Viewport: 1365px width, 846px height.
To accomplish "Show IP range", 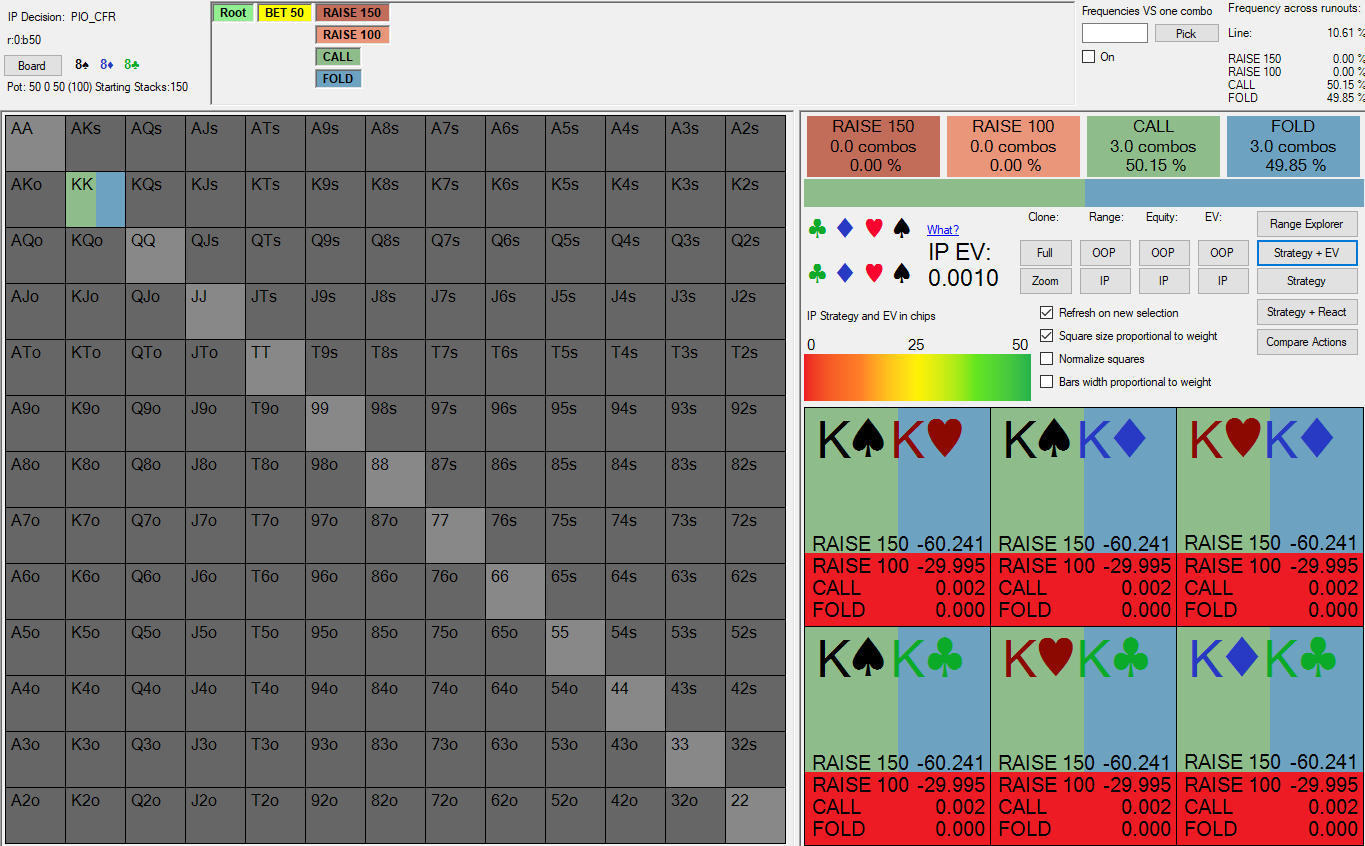I will pos(1104,281).
